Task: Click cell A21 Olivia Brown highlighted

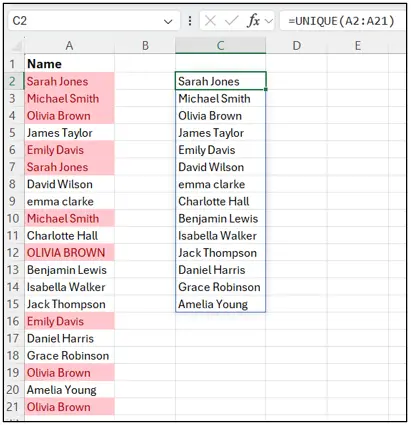Action: point(69,407)
